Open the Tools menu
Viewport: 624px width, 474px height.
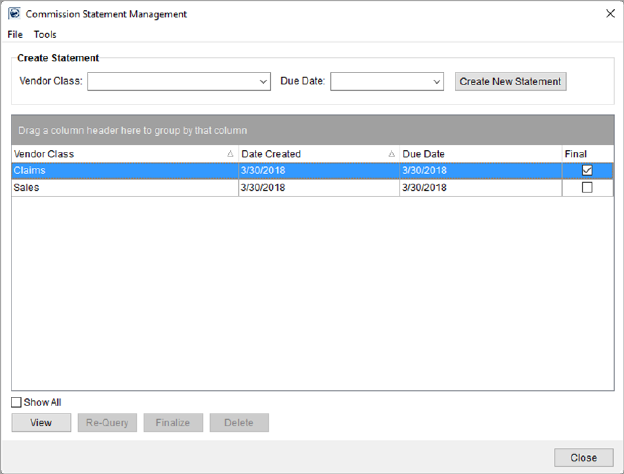tap(45, 34)
